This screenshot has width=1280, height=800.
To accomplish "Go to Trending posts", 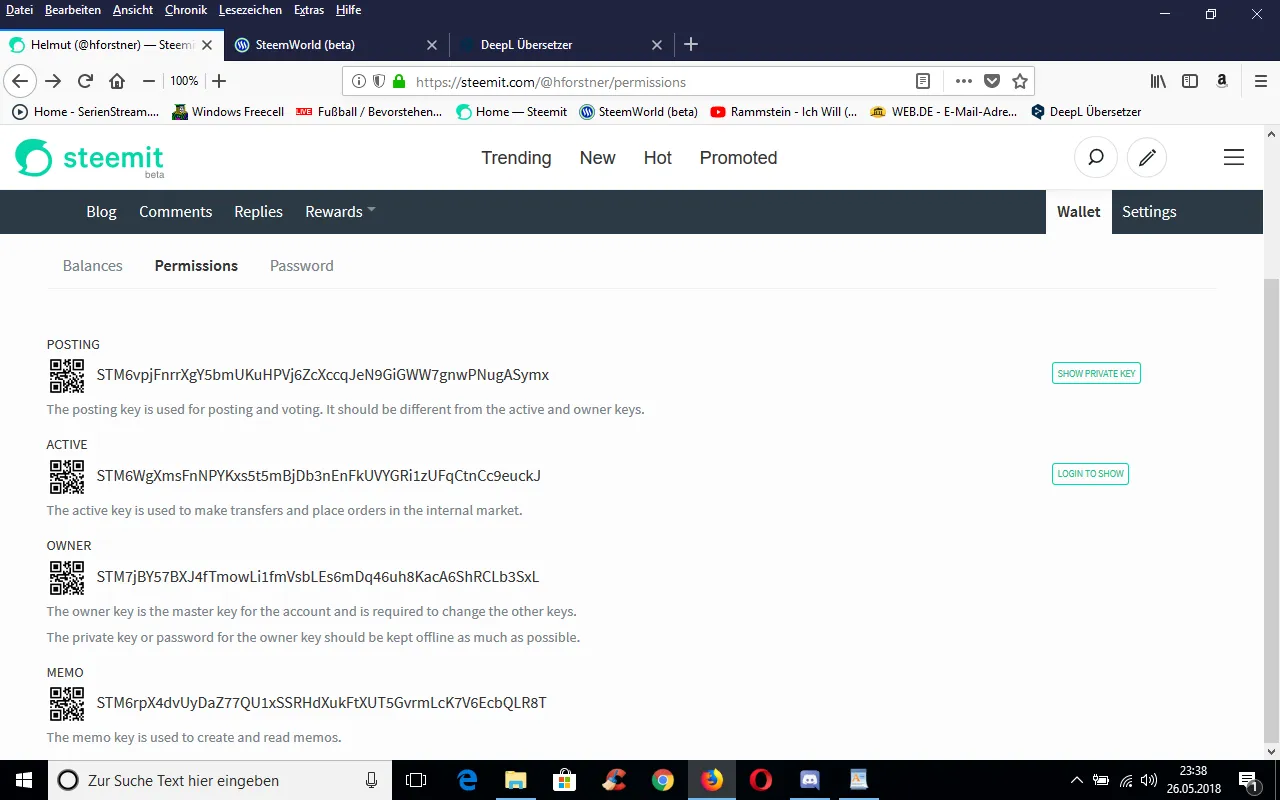I will 516,158.
